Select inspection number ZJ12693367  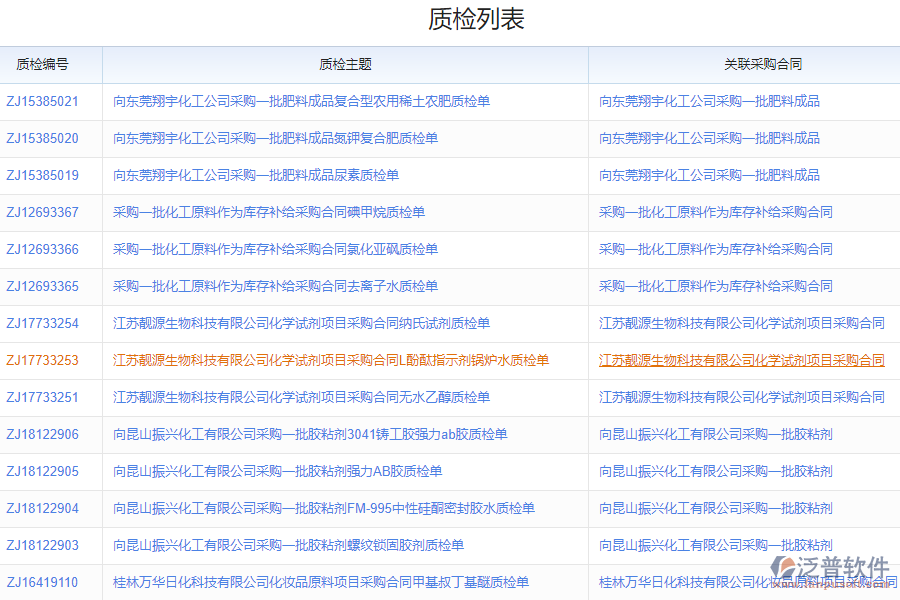pos(45,212)
